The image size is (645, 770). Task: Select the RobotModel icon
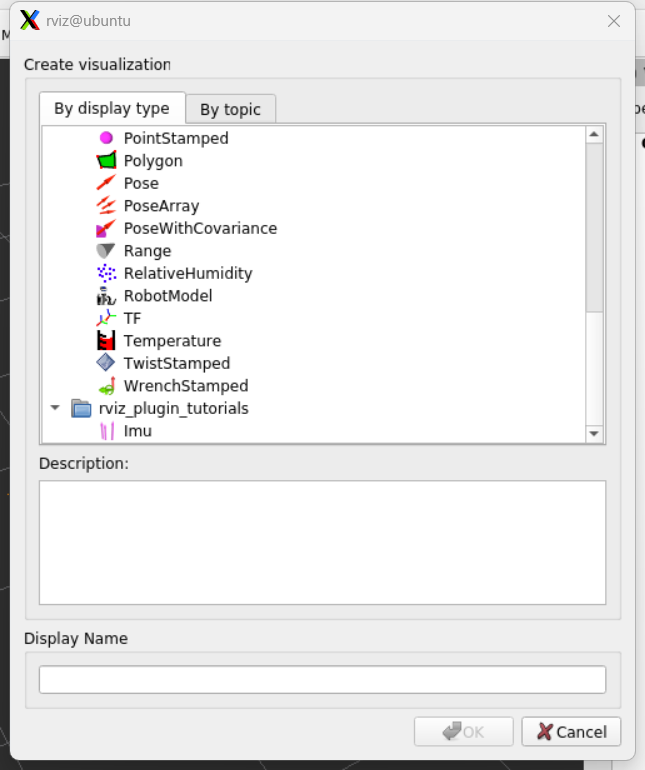(x=106, y=296)
